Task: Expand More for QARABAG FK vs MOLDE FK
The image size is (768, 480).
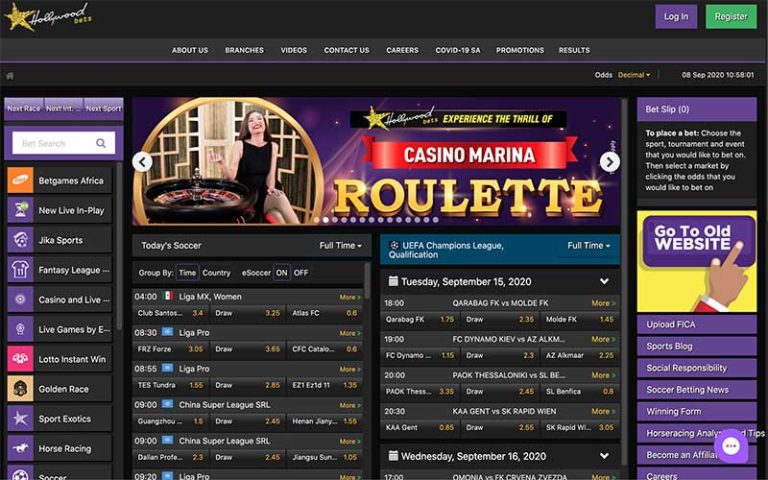Action: (603, 303)
